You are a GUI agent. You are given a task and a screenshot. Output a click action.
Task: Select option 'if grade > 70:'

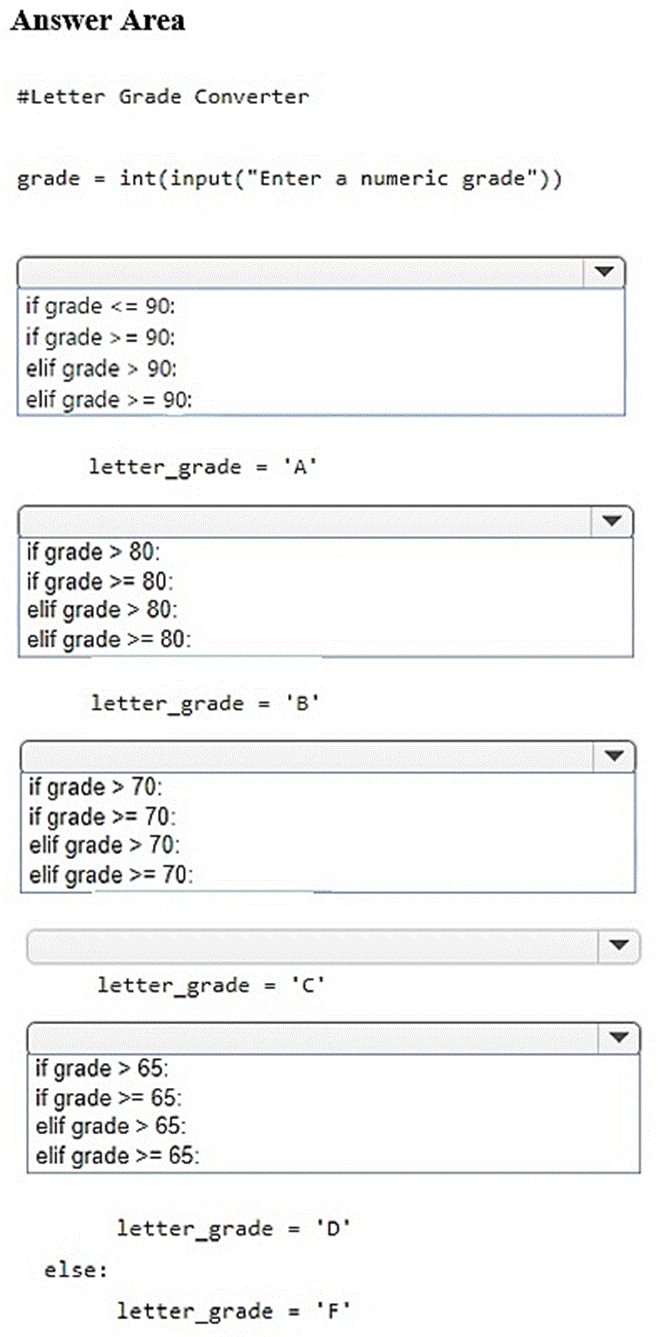point(95,787)
